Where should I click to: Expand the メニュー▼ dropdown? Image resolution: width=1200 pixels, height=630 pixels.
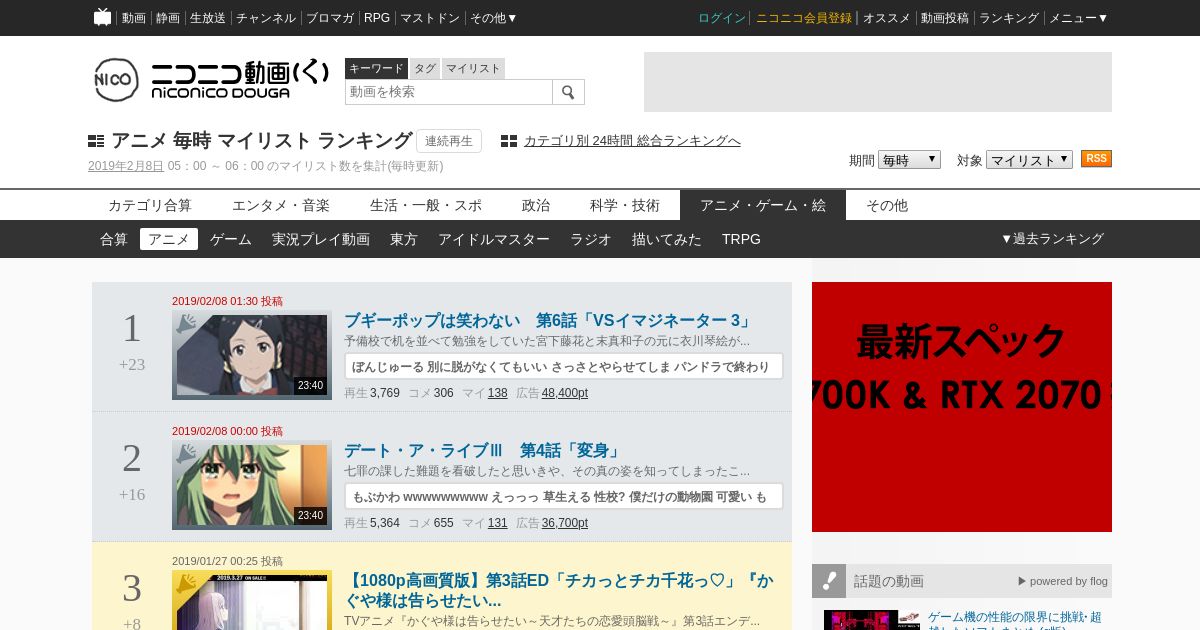coord(1078,18)
